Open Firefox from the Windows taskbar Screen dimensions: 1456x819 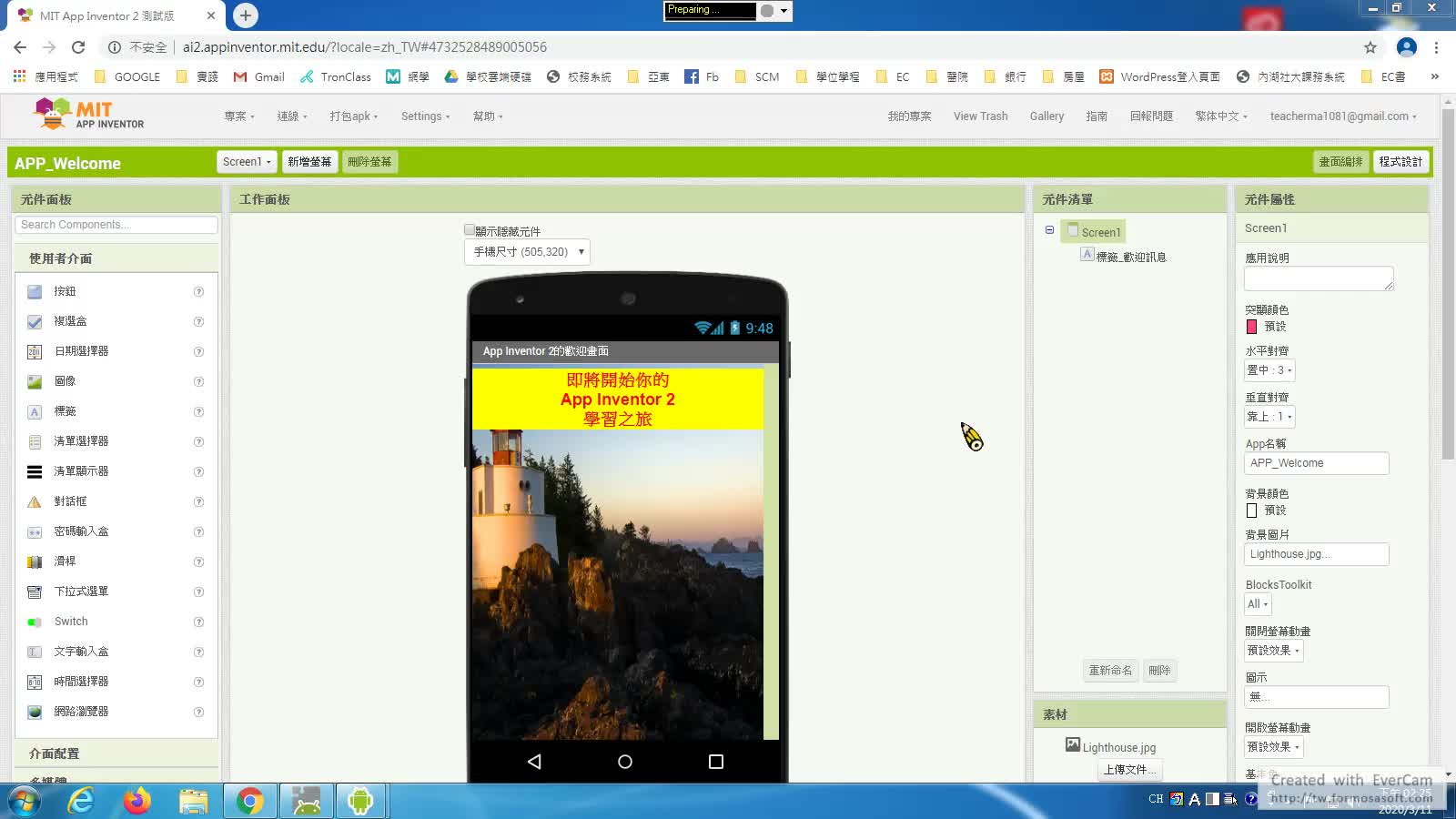click(137, 802)
